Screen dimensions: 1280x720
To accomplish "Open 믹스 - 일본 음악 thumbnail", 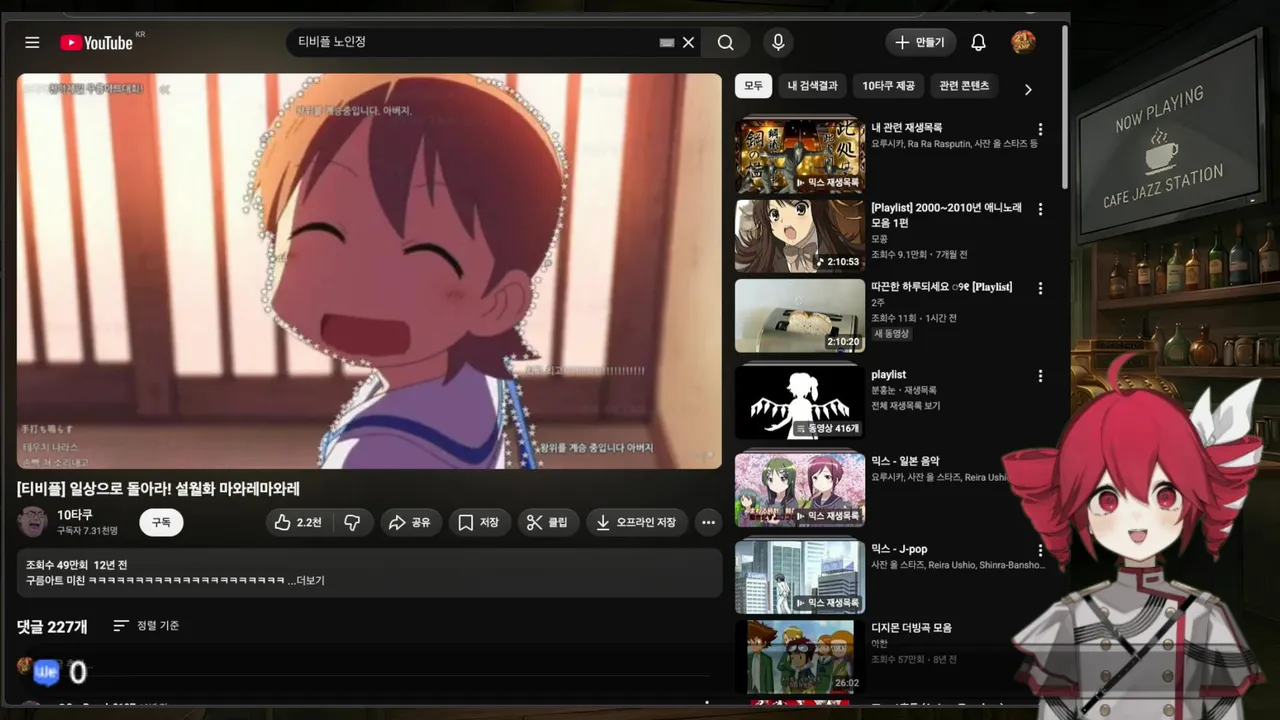I will 800,490.
